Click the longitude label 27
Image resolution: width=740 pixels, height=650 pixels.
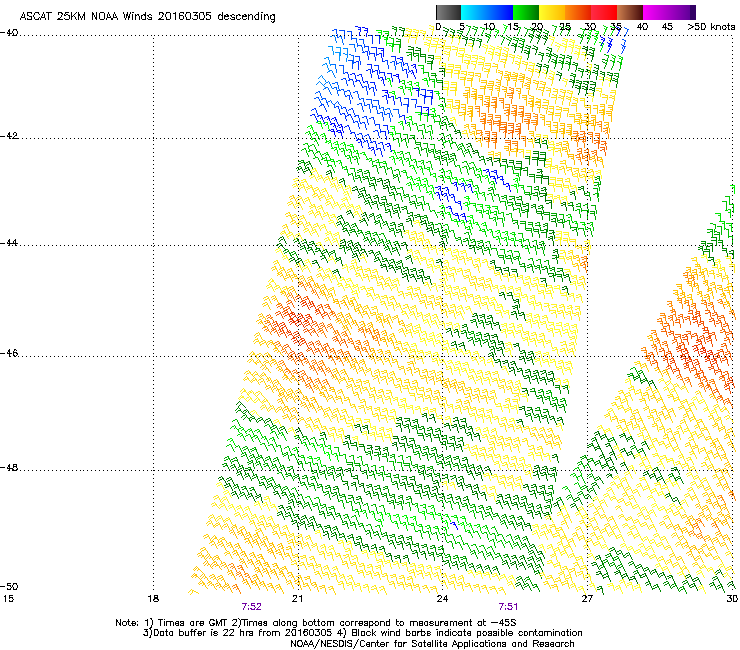(x=587, y=599)
